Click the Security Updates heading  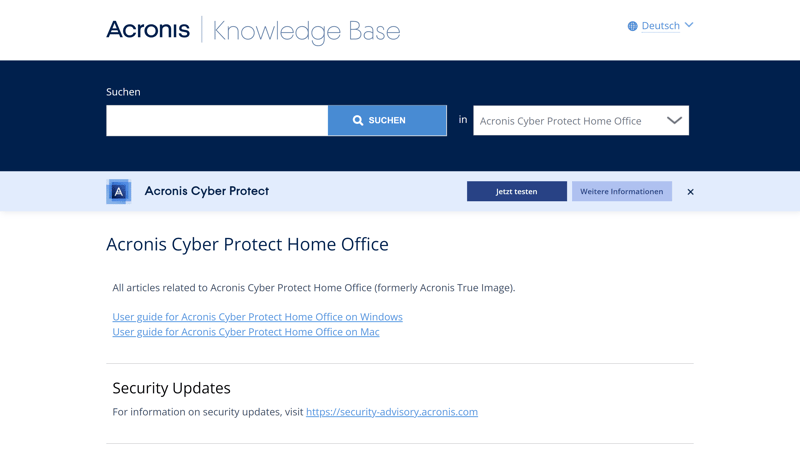tap(171, 388)
